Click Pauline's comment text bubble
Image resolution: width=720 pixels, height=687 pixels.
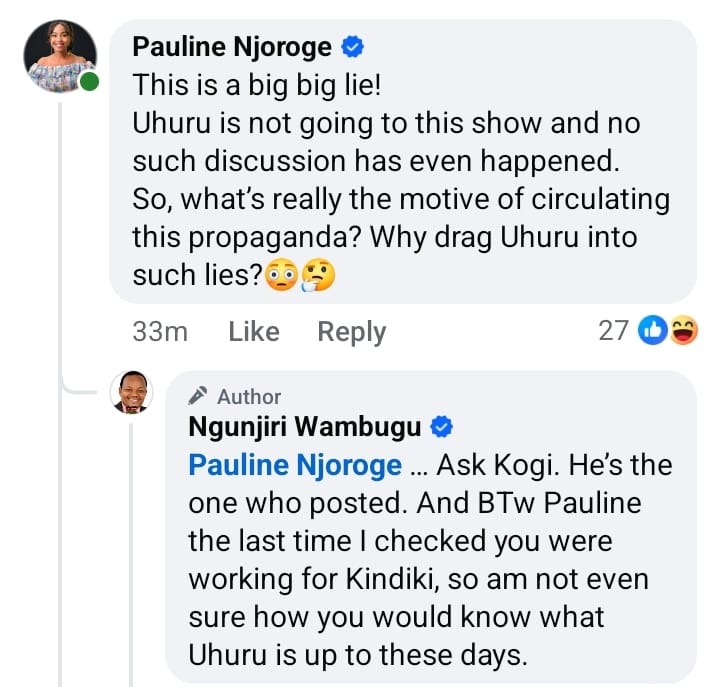pos(403,162)
